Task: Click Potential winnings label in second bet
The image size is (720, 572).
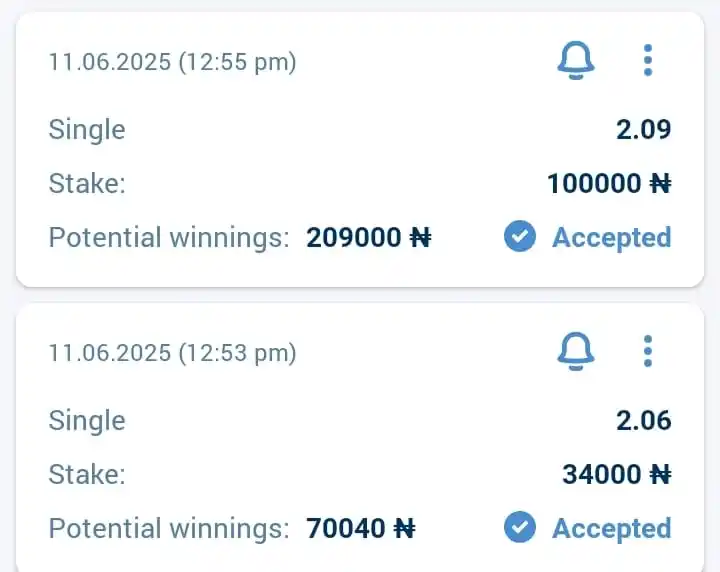Action: tap(169, 529)
